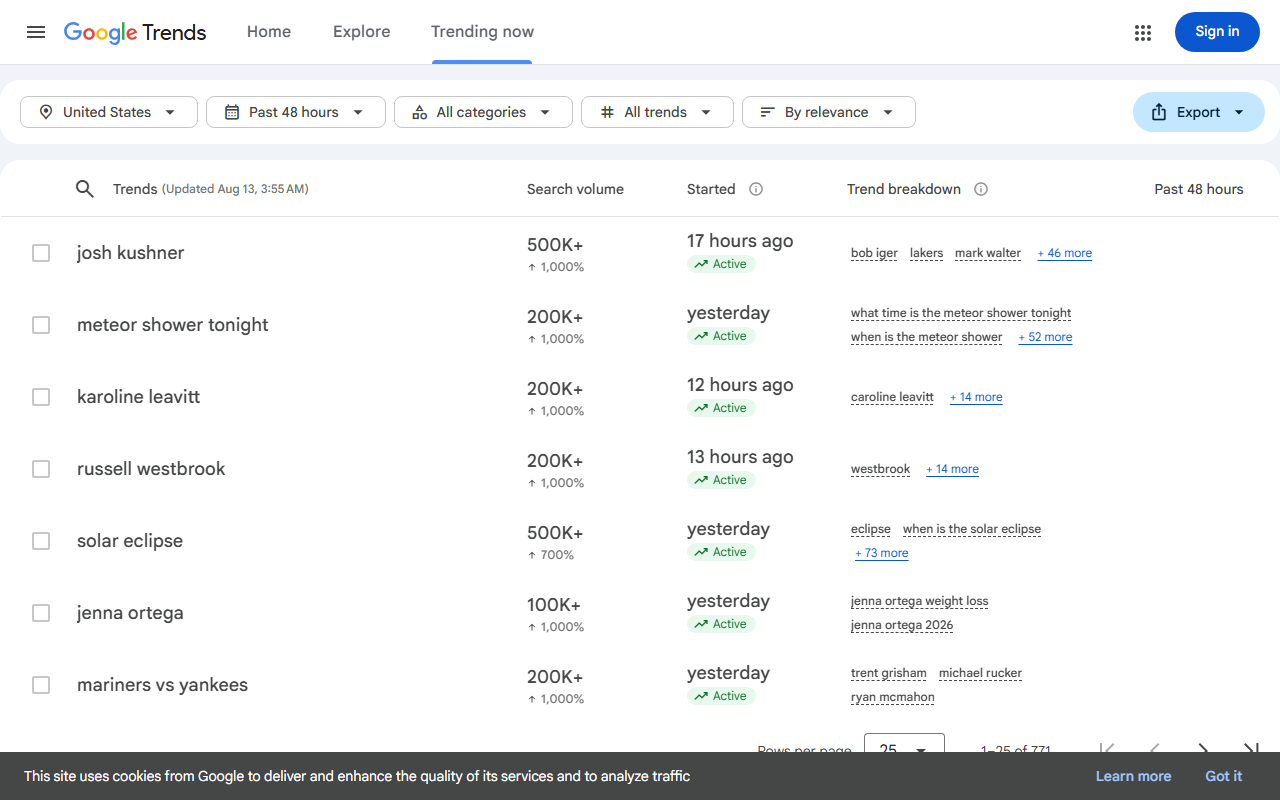Click the michael rucker breakdown term
Screen dimensions: 1280x800
[980, 673]
